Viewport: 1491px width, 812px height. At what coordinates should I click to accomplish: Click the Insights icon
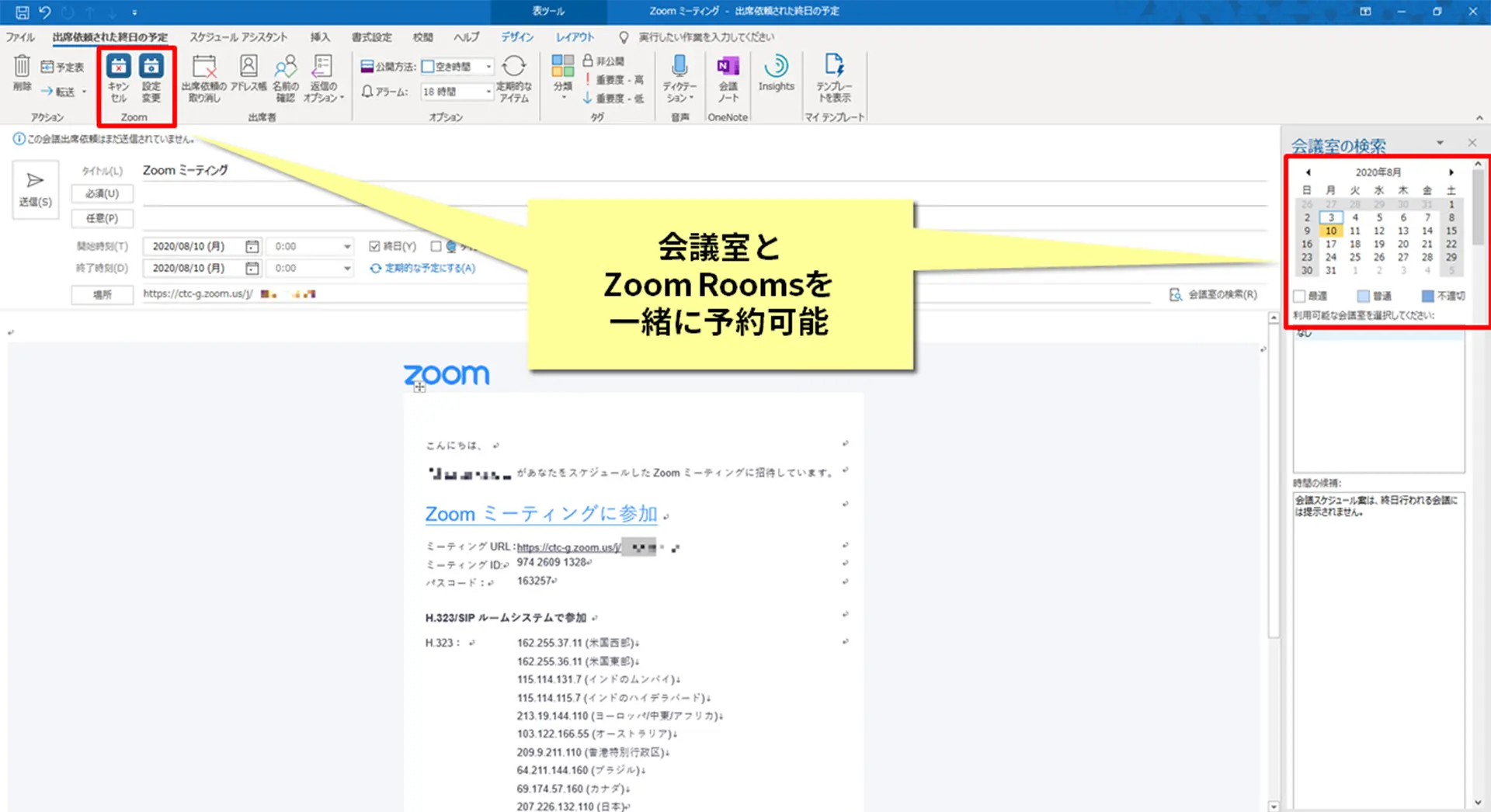[x=776, y=65]
